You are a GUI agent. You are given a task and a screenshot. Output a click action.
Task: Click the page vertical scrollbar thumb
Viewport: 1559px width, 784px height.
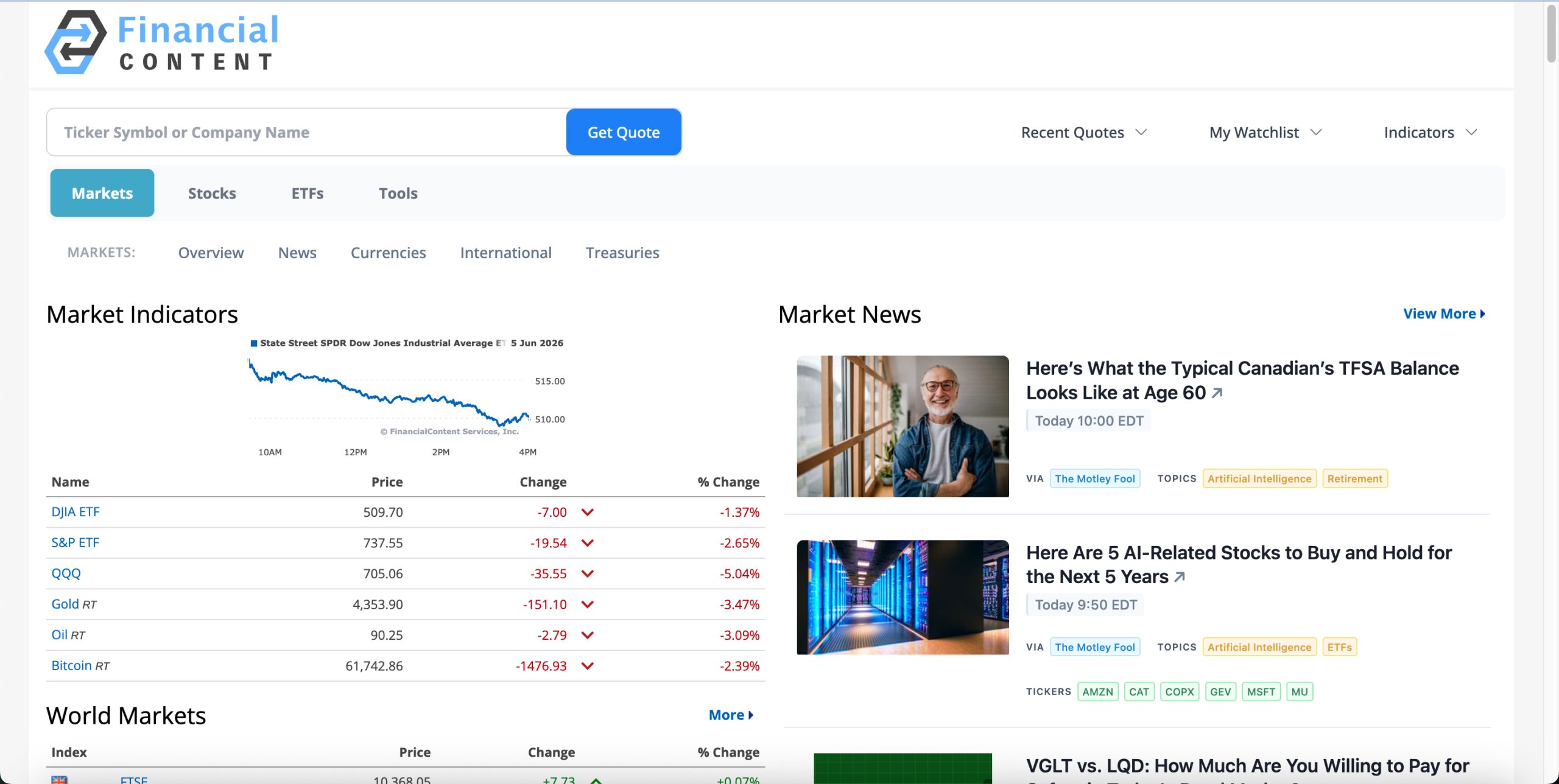point(1551,33)
